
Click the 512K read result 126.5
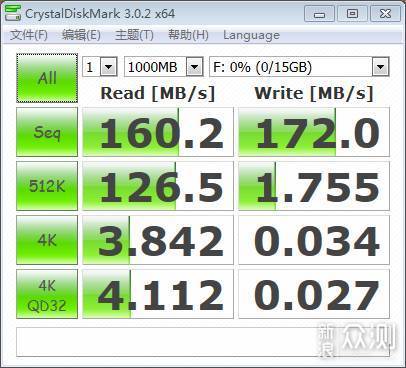(158, 186)
